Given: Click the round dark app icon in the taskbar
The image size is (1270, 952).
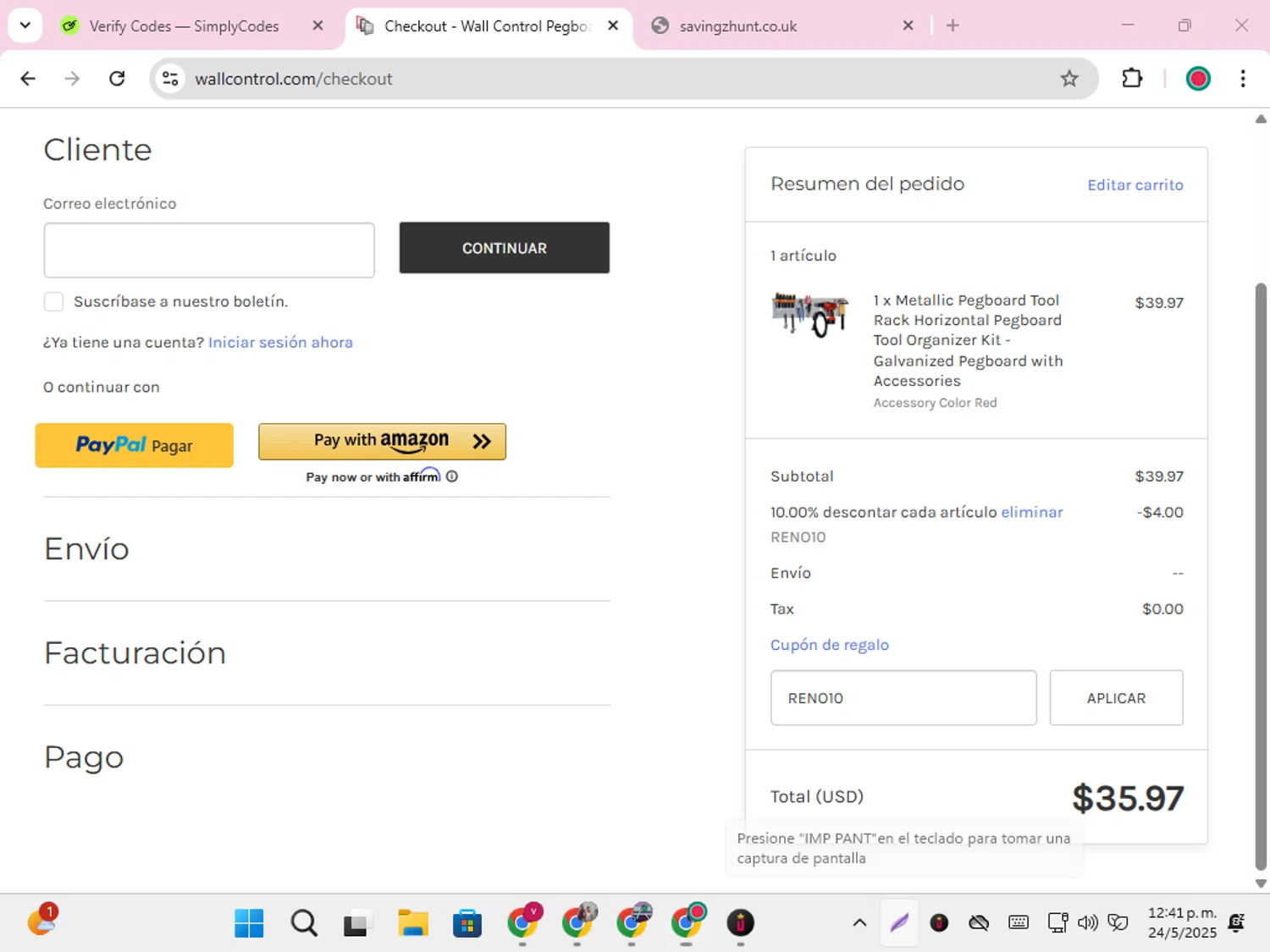Looking at the screenshot, I should point(741,923).
